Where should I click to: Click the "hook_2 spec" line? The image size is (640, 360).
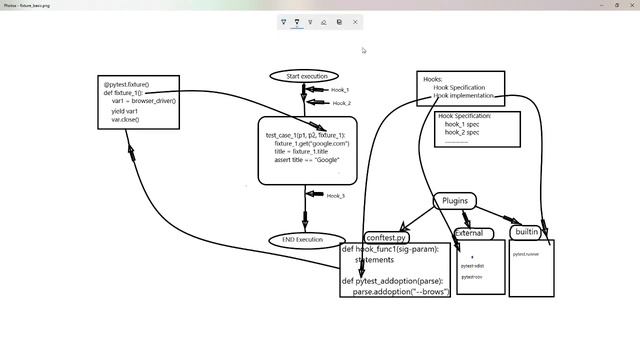coord(462,132)
